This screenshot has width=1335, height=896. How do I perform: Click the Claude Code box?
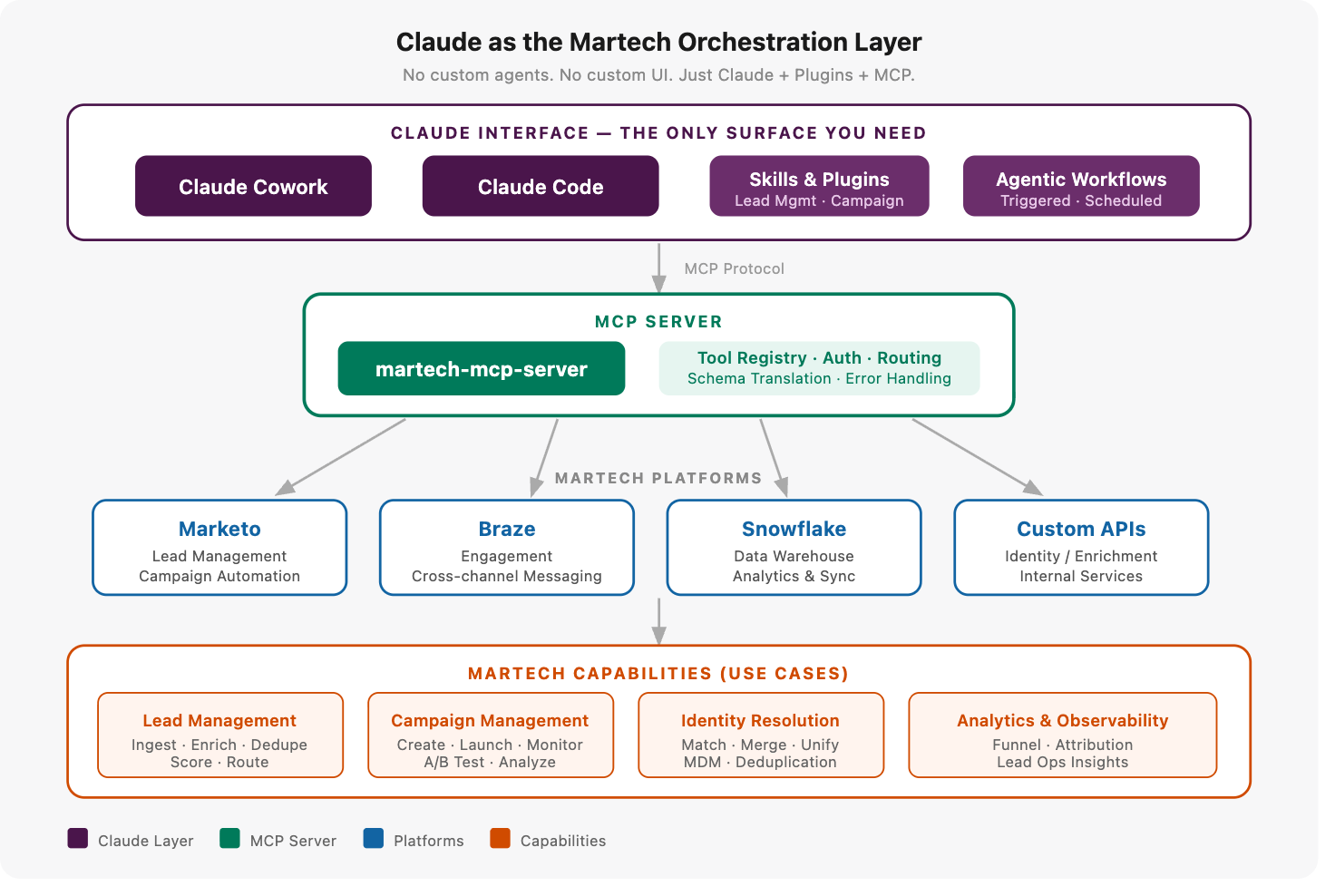[541, 186]
